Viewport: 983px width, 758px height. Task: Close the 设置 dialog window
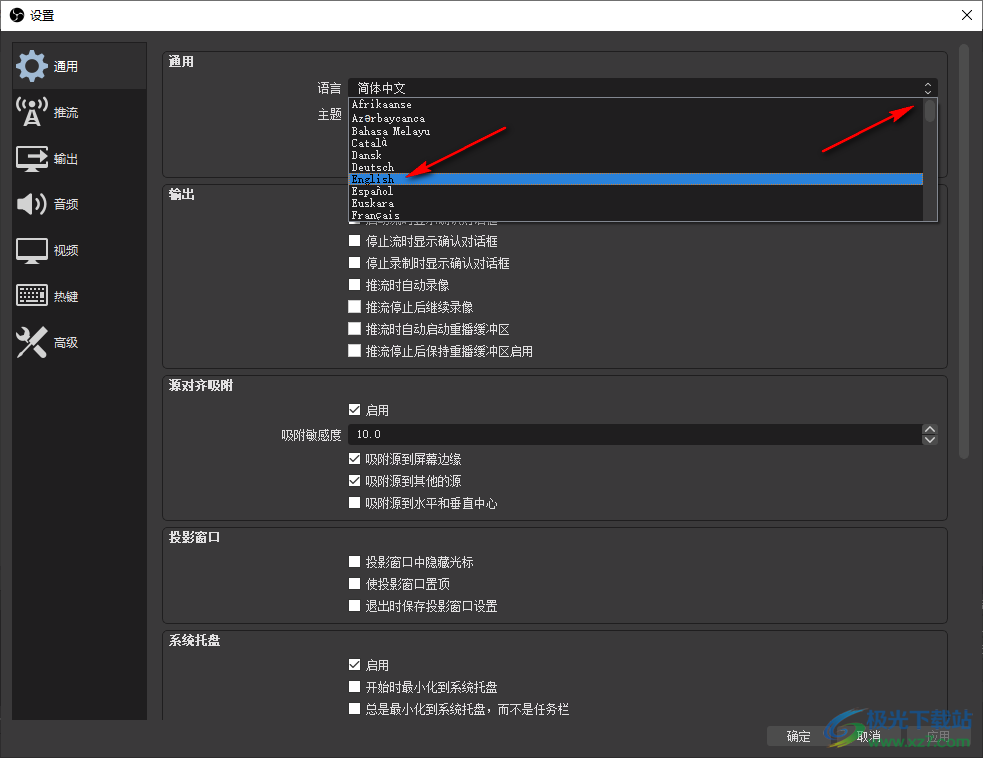pos(967,15)
